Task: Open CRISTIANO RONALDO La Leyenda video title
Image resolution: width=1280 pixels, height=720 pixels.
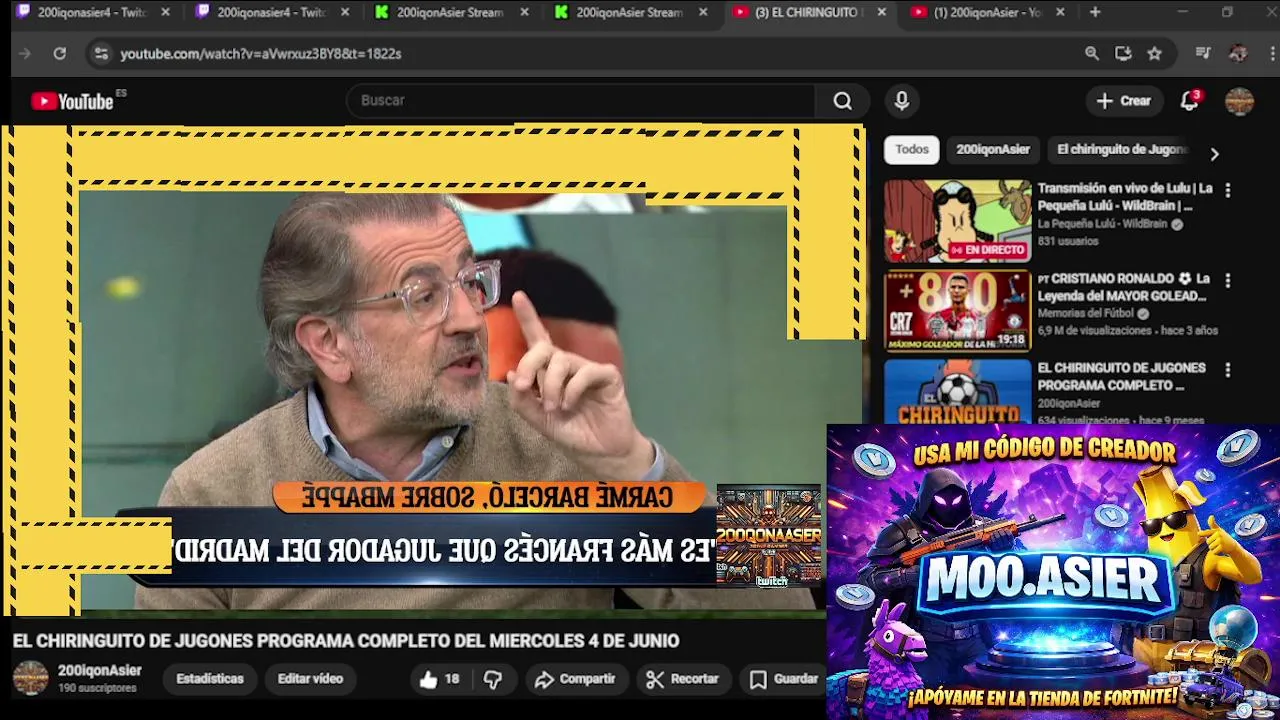Action: point(1123,287)
